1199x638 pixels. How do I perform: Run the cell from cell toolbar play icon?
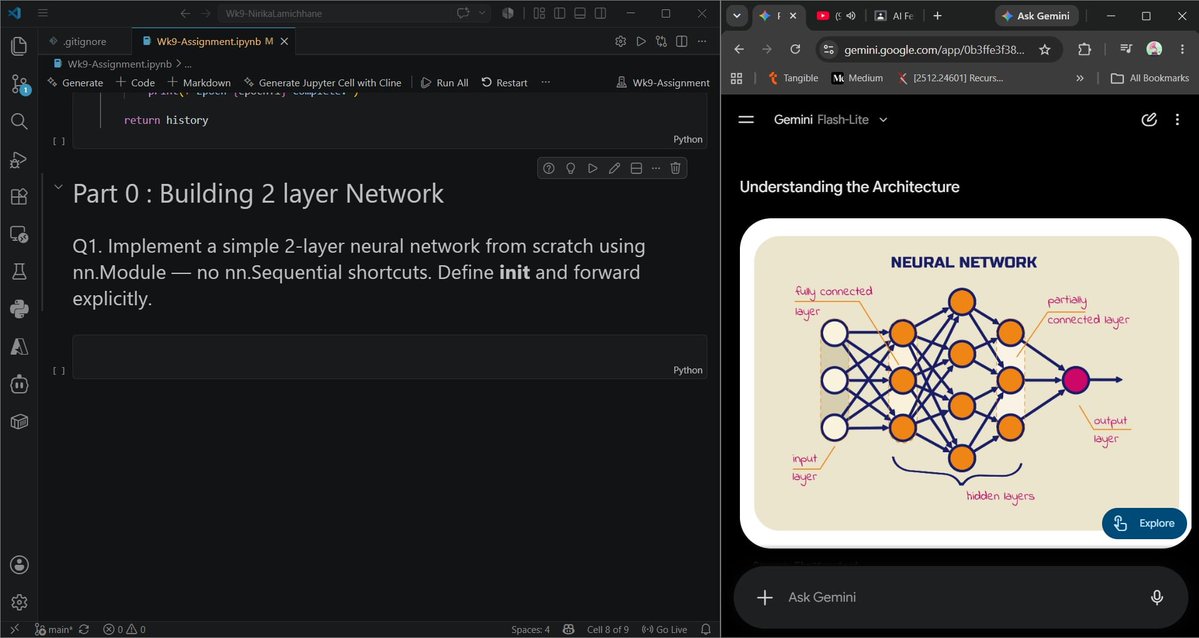pos(593,168)
